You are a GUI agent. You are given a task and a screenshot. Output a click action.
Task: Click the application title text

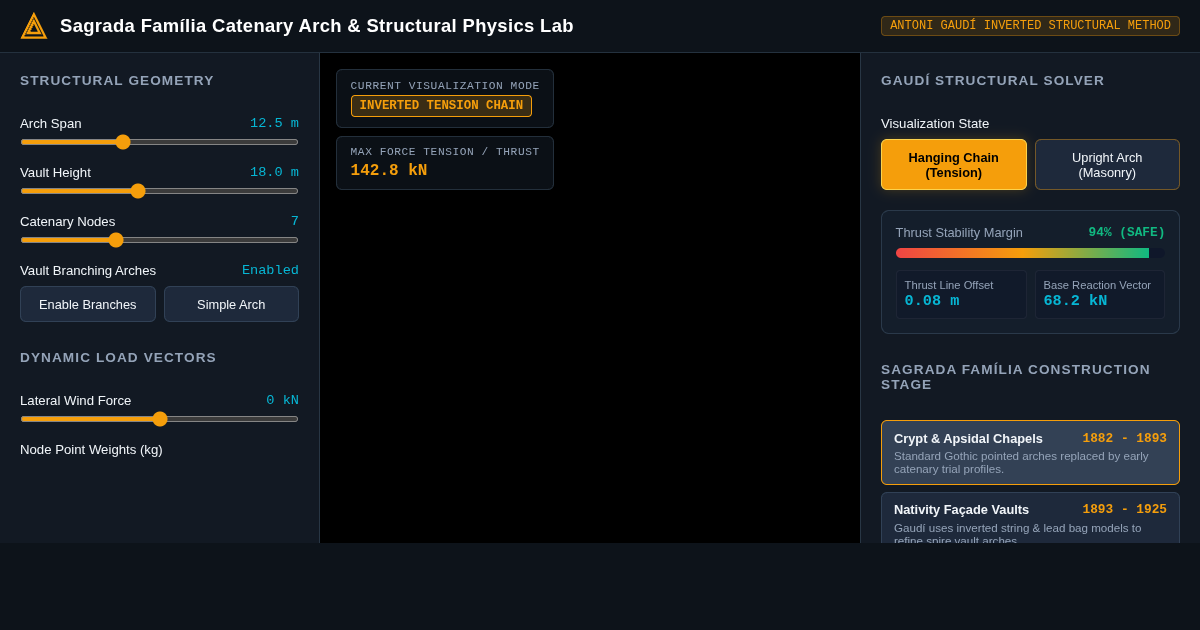tap(317, 26)
